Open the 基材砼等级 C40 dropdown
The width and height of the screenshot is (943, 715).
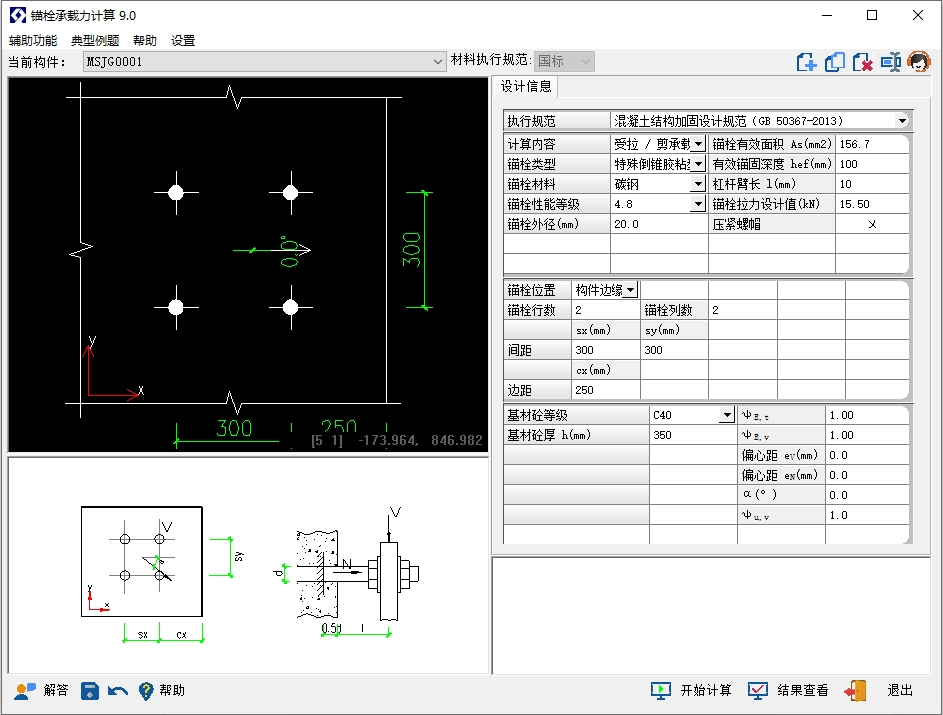[x=726, y=415]
